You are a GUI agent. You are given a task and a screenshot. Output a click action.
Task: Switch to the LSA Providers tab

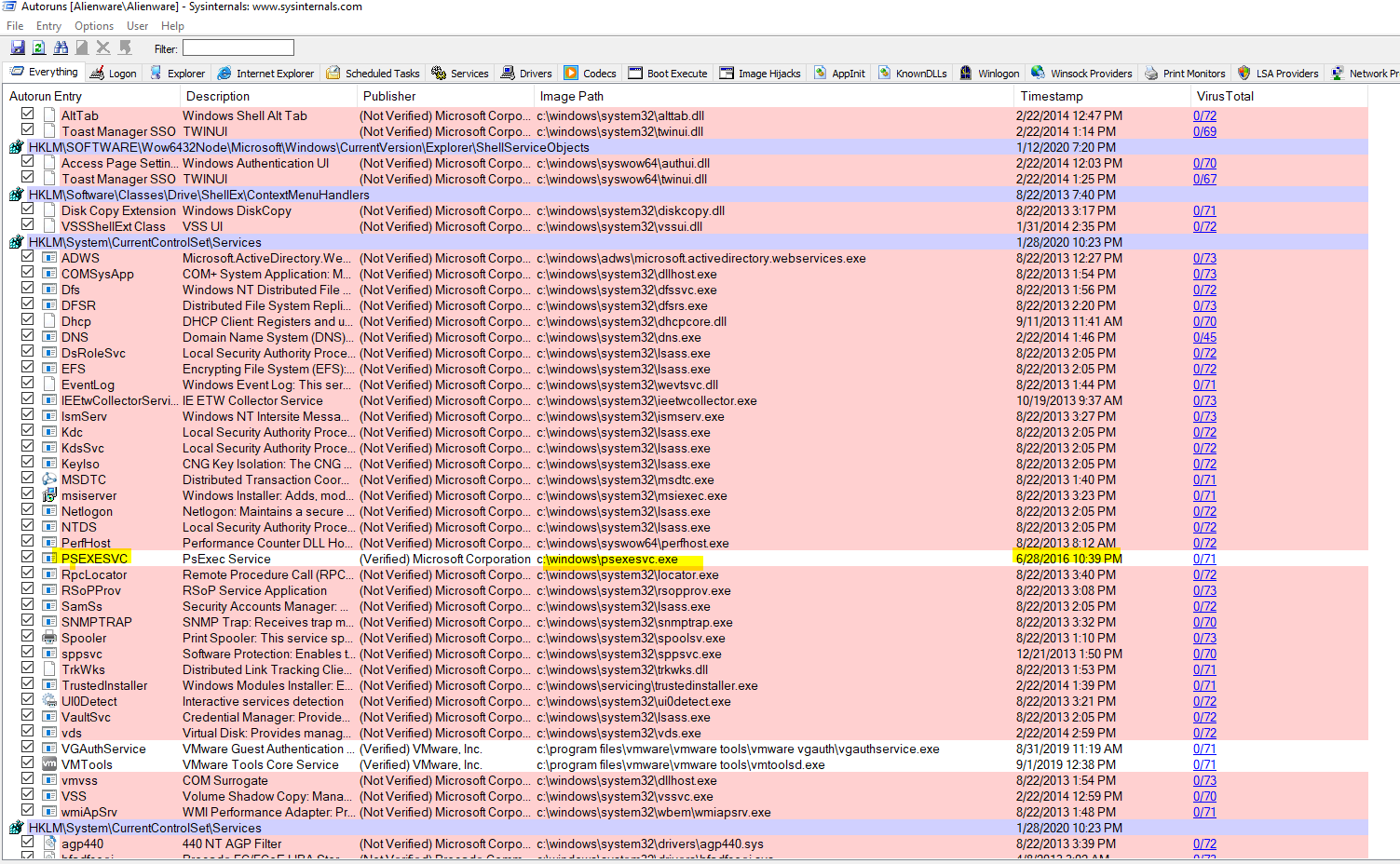(1277, 73)
